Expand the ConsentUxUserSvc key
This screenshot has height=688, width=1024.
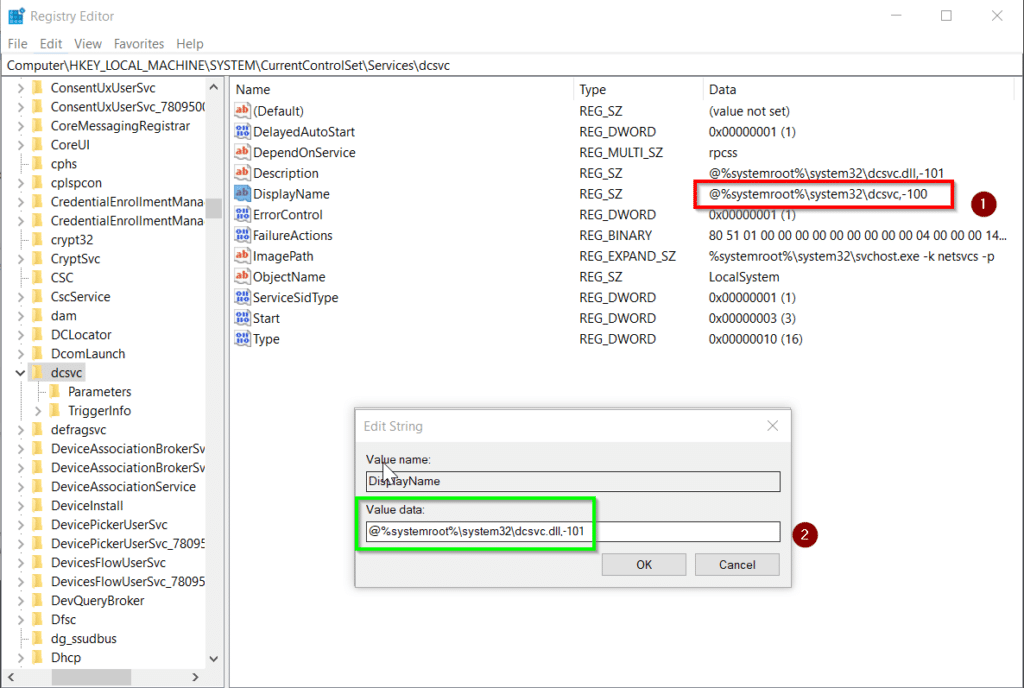(20, 88)
